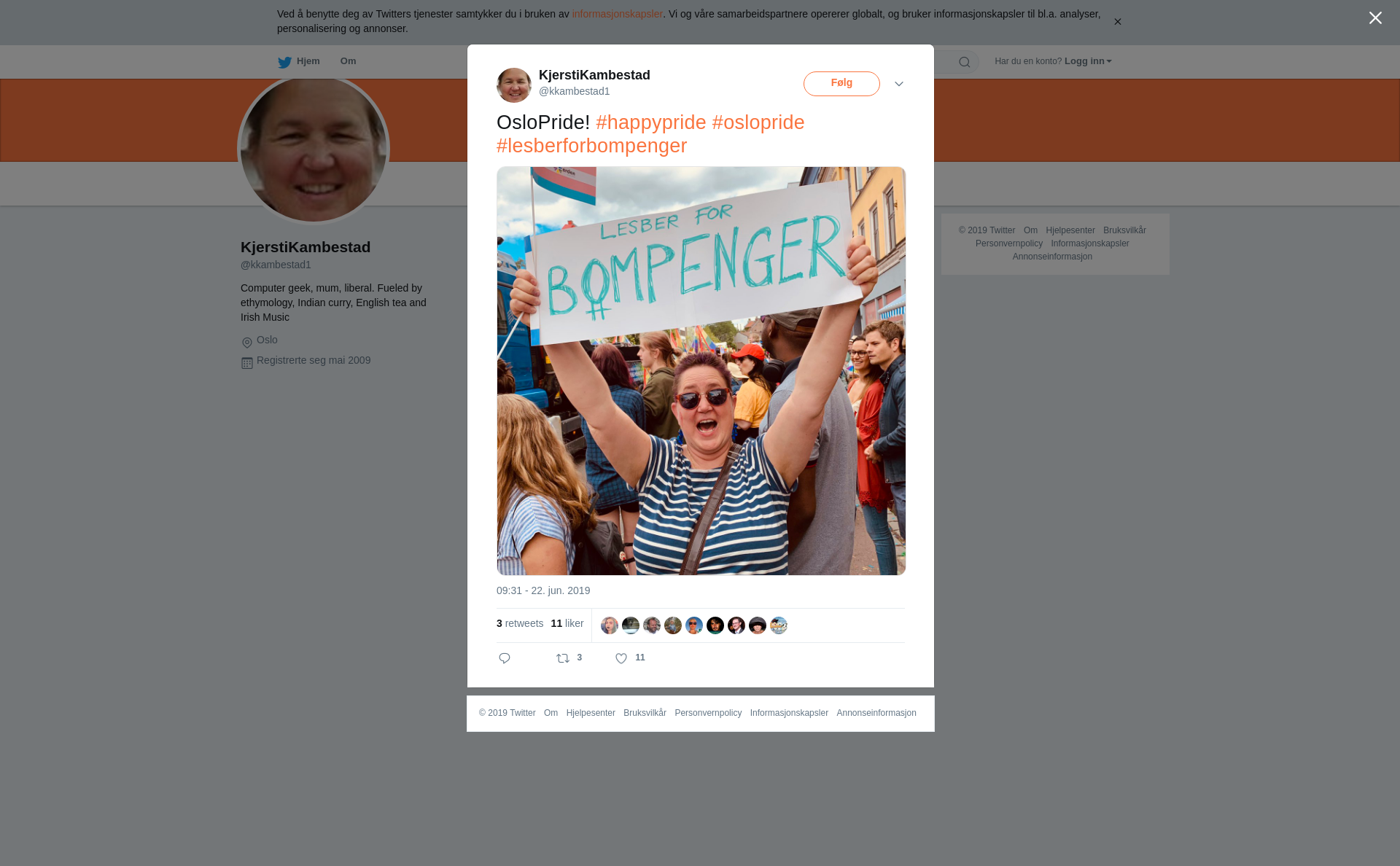Open the #lesberforbompenger hashtag link
The image size is (1400, 866).
coord(592,146)
